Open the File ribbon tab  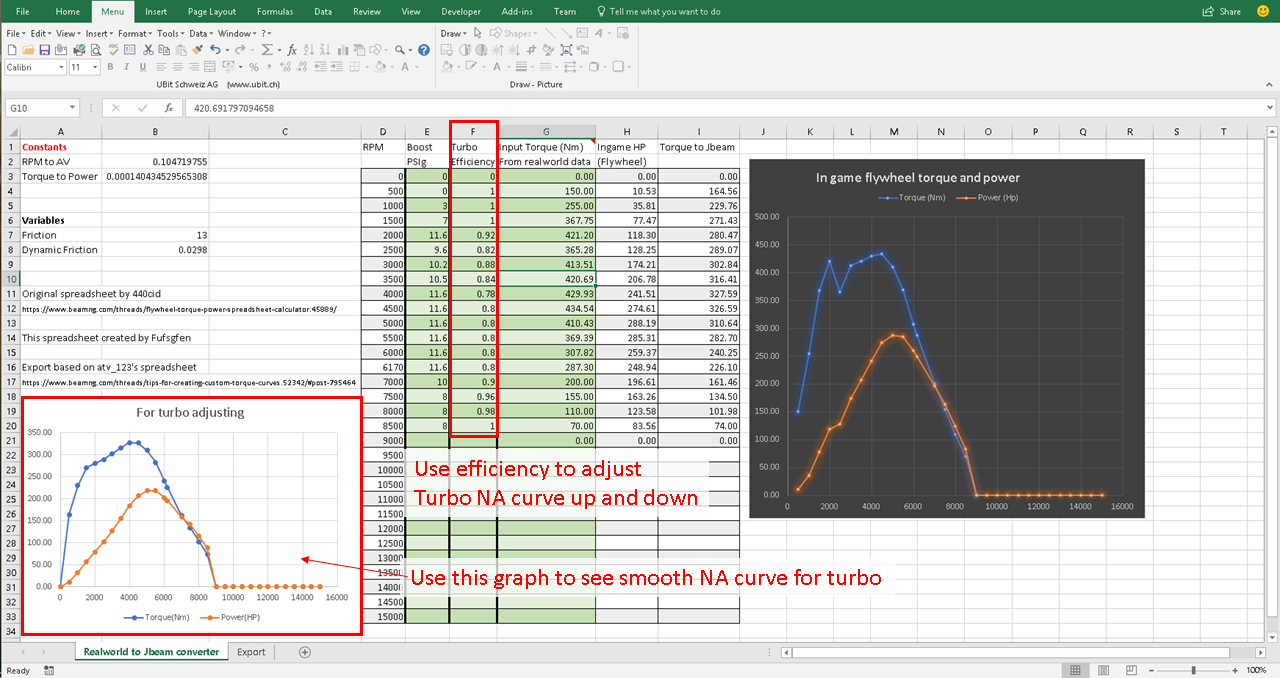pos(22,11)
